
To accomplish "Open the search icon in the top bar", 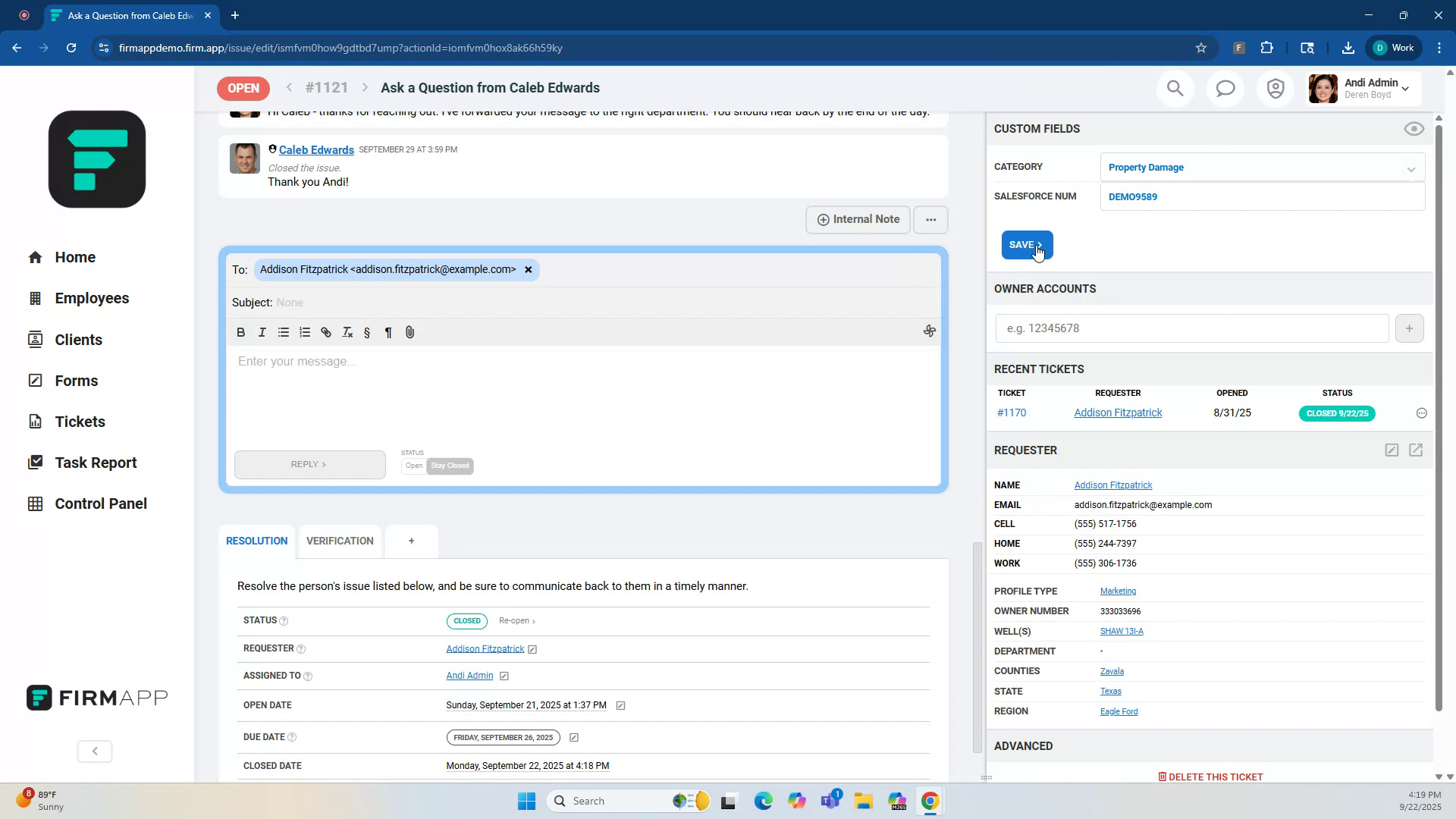I will coord(1175,88).
